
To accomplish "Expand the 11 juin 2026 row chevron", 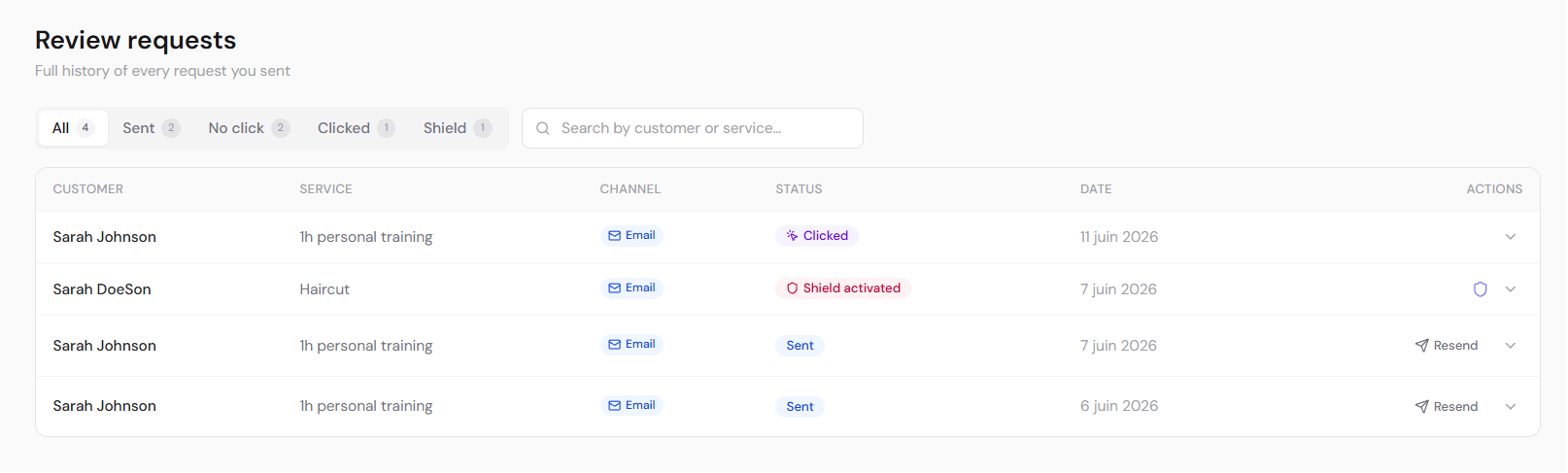I will click(x=1511, y=237).
